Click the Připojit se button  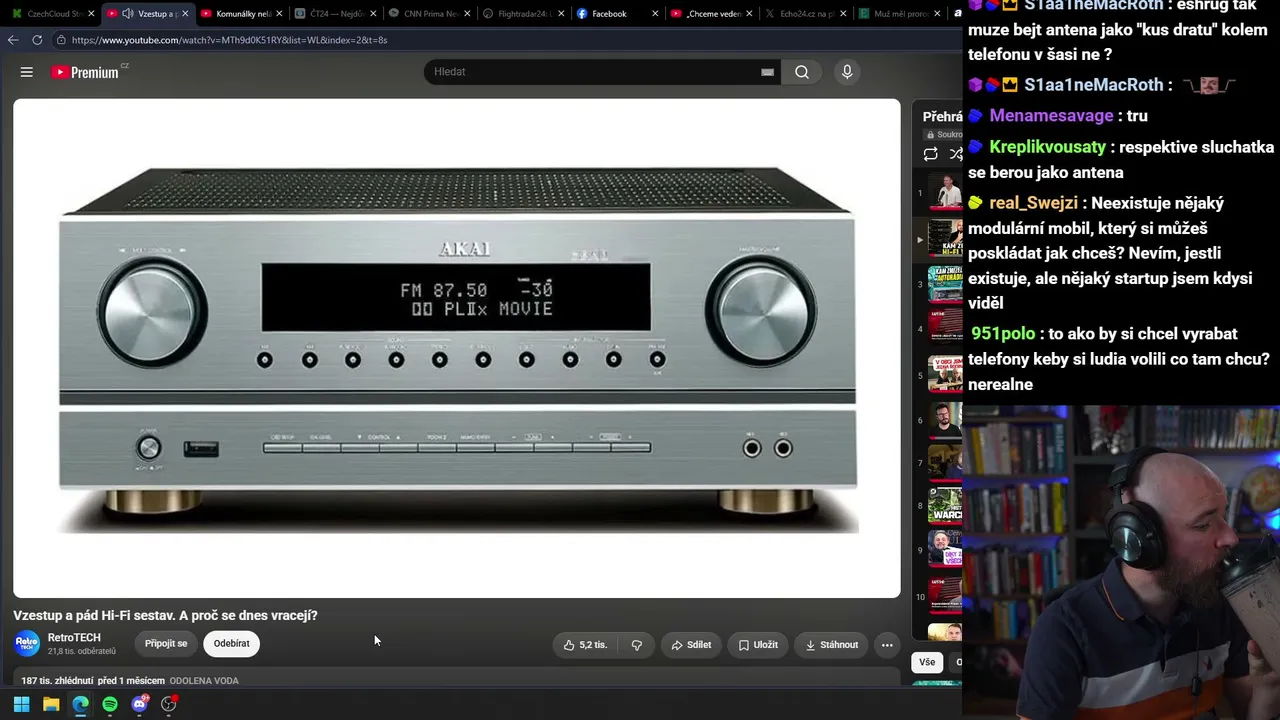pyautogui.click(x=166, y=644)
